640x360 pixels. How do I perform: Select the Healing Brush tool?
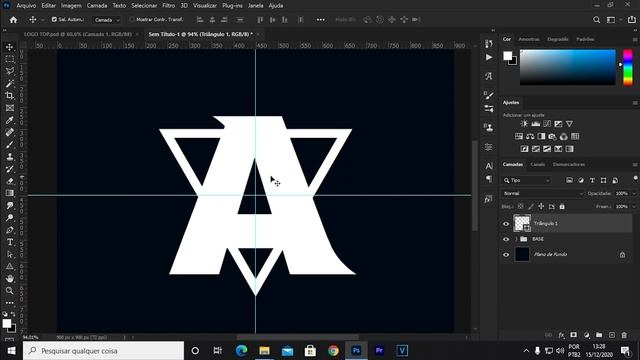click(9, 132)
